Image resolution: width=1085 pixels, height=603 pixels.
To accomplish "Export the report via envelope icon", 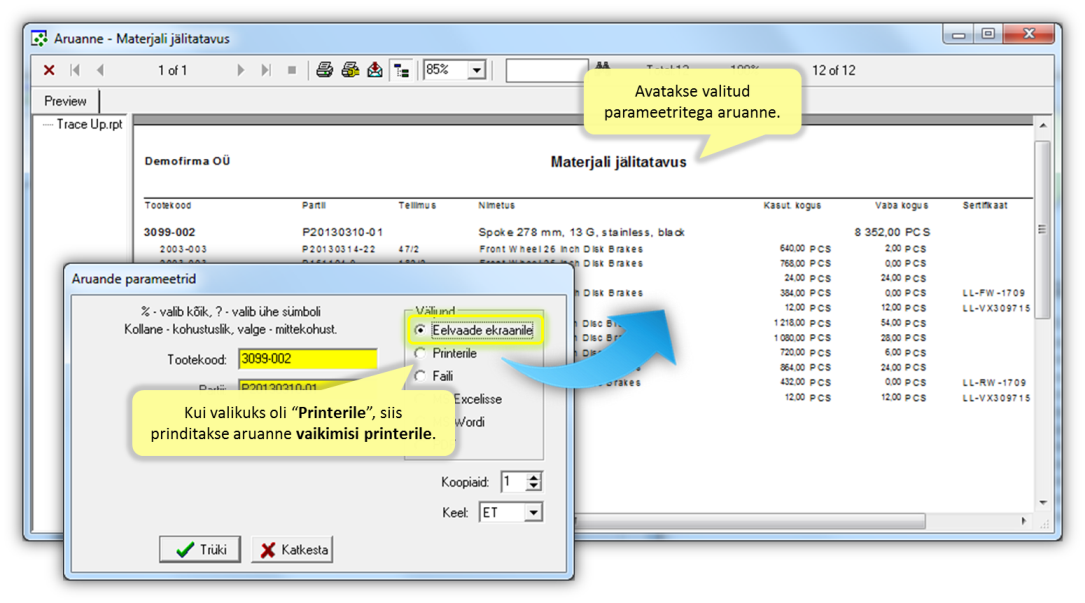I will click(x=375, y=70).
